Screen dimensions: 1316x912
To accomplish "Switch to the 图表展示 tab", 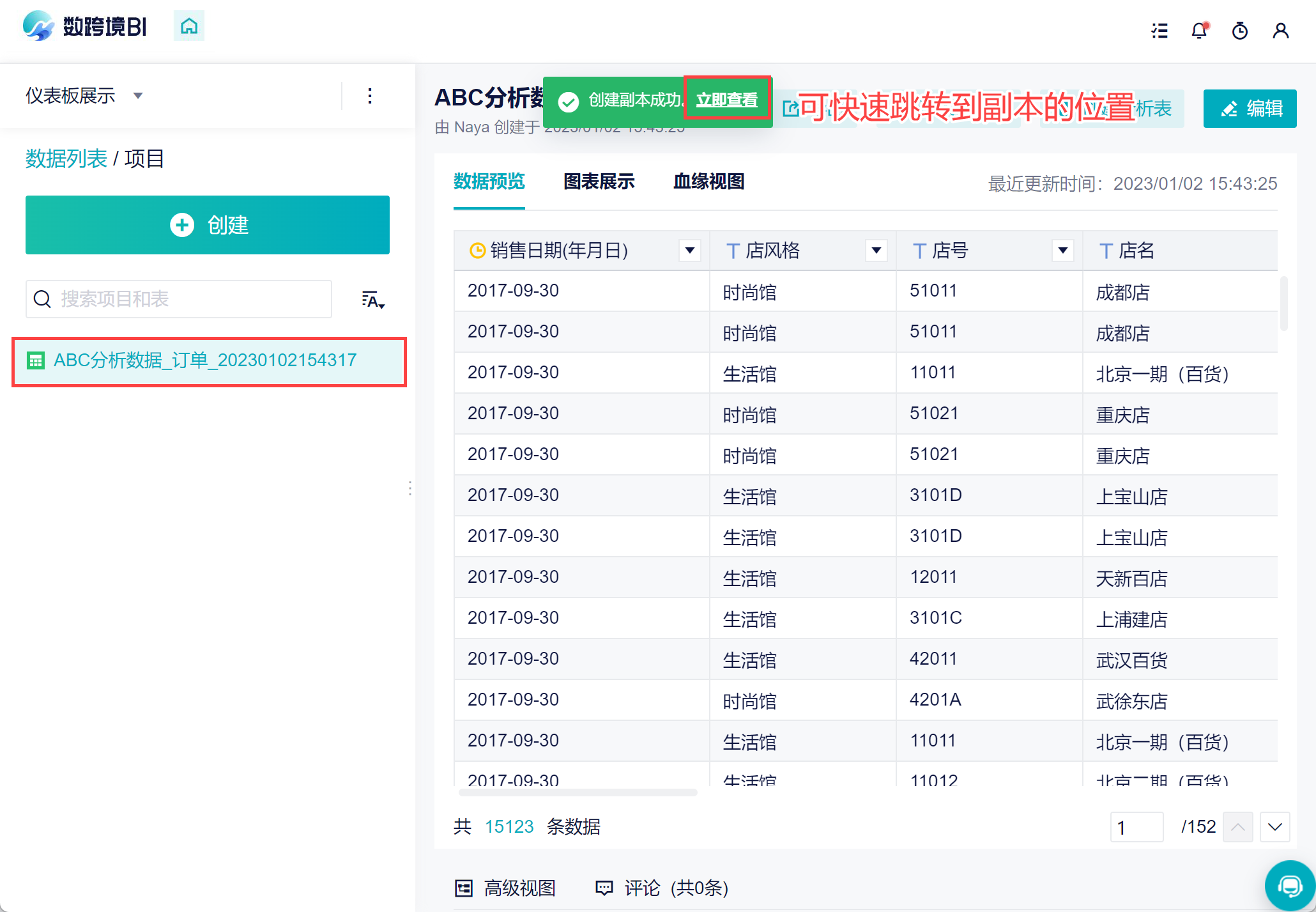I will click(599, 182).
